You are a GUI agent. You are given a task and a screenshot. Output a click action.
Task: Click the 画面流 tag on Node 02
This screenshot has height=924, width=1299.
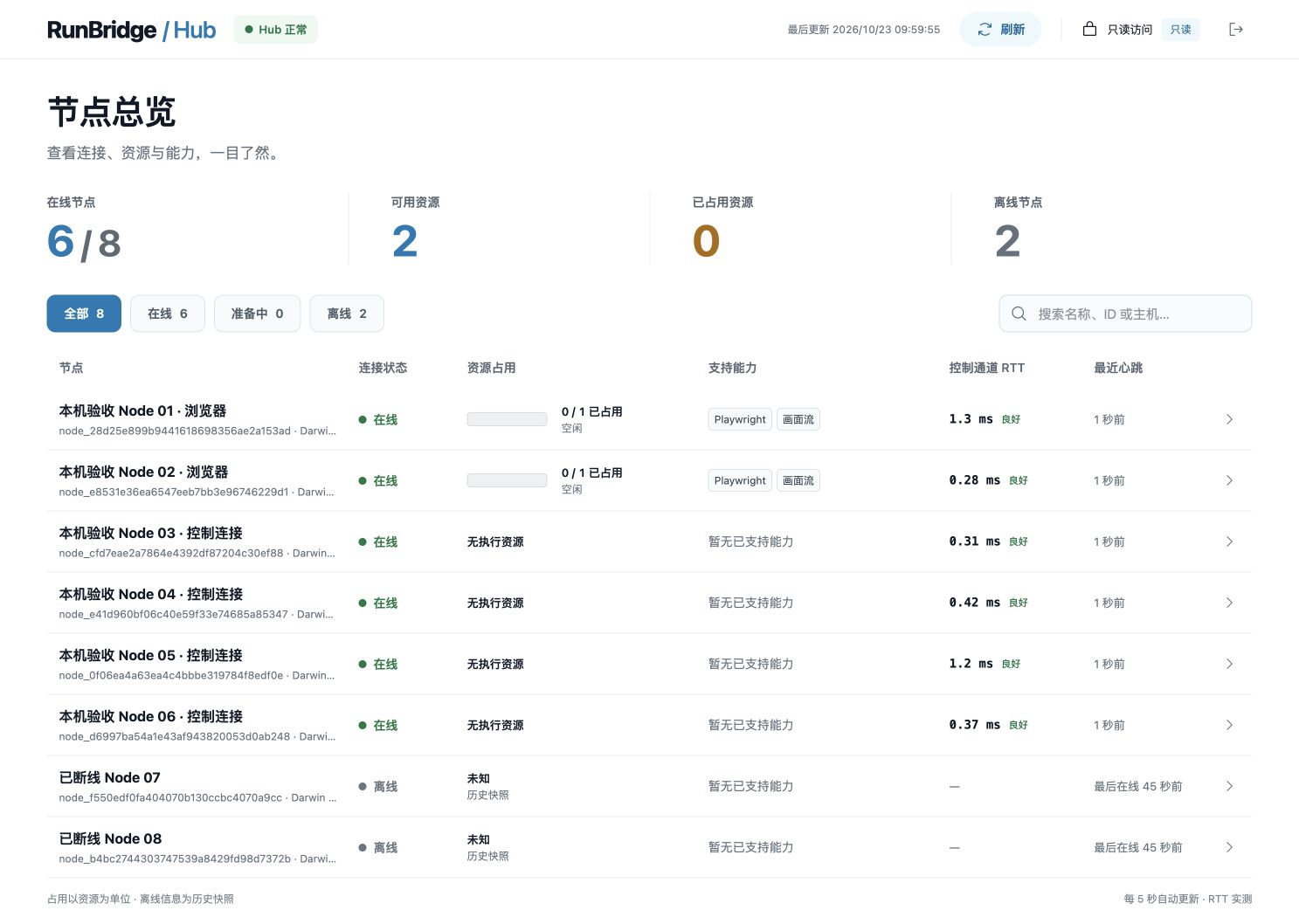click(x=798, y=481)
